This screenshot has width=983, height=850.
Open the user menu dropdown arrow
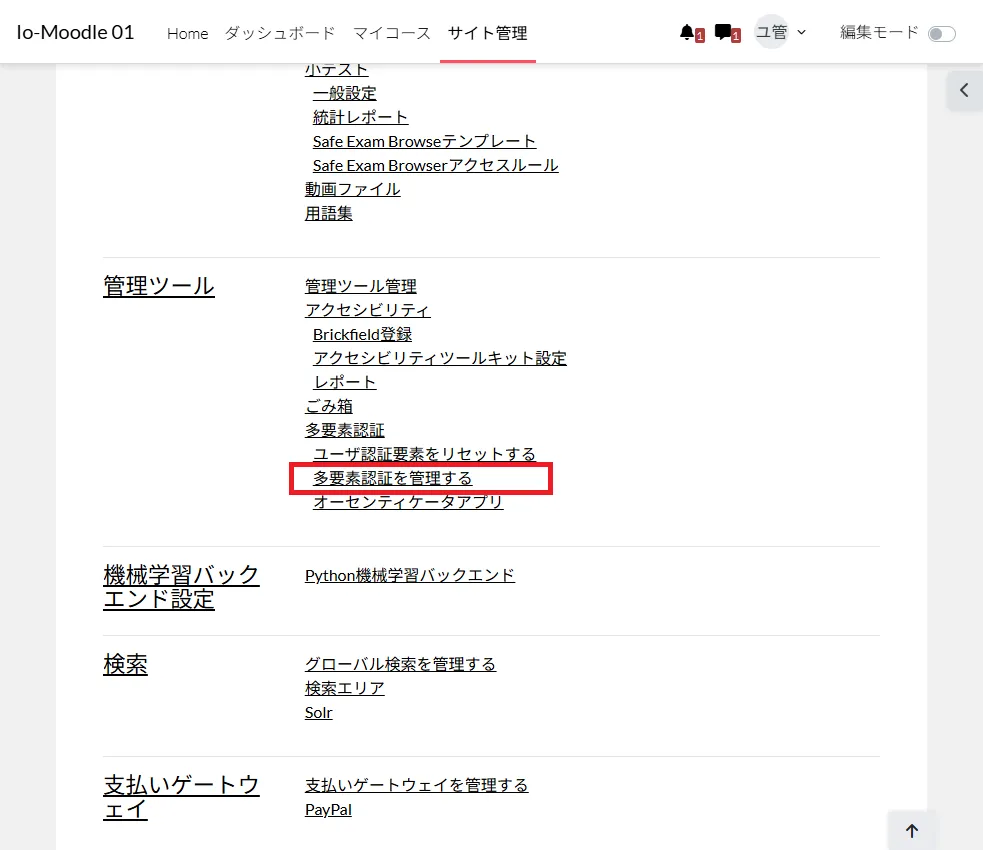click(x=801, y=32)
